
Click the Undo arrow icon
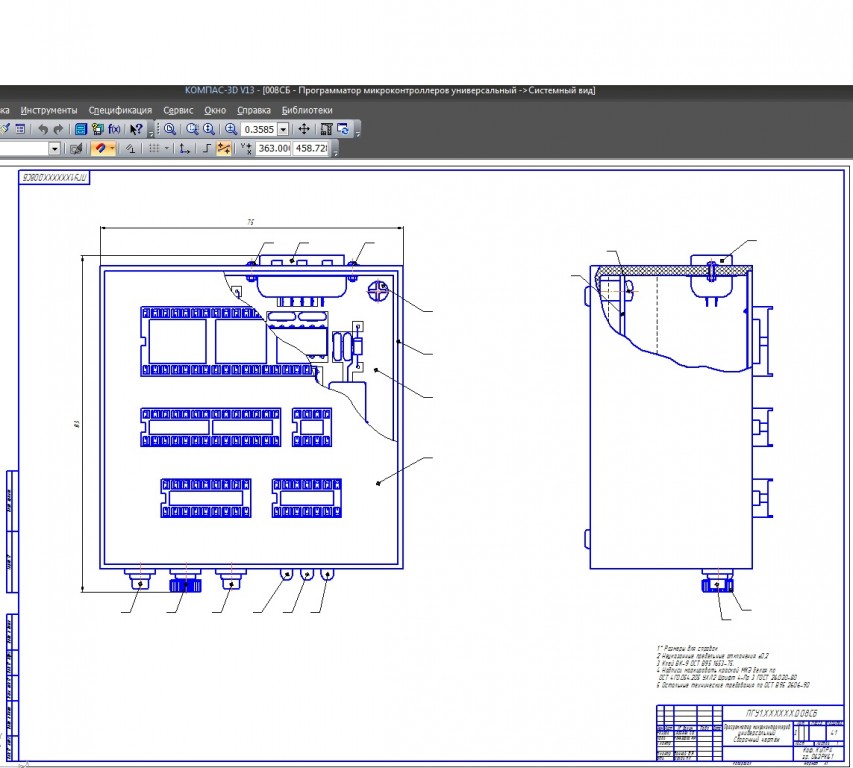[x=43, y=129]
